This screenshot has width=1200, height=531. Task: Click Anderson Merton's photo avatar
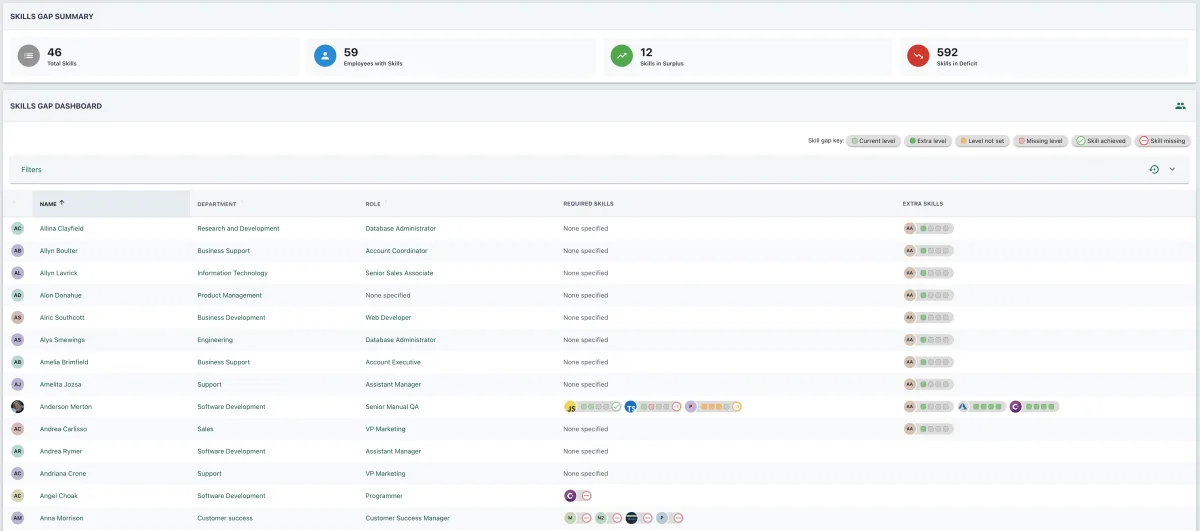pos(17,407)
